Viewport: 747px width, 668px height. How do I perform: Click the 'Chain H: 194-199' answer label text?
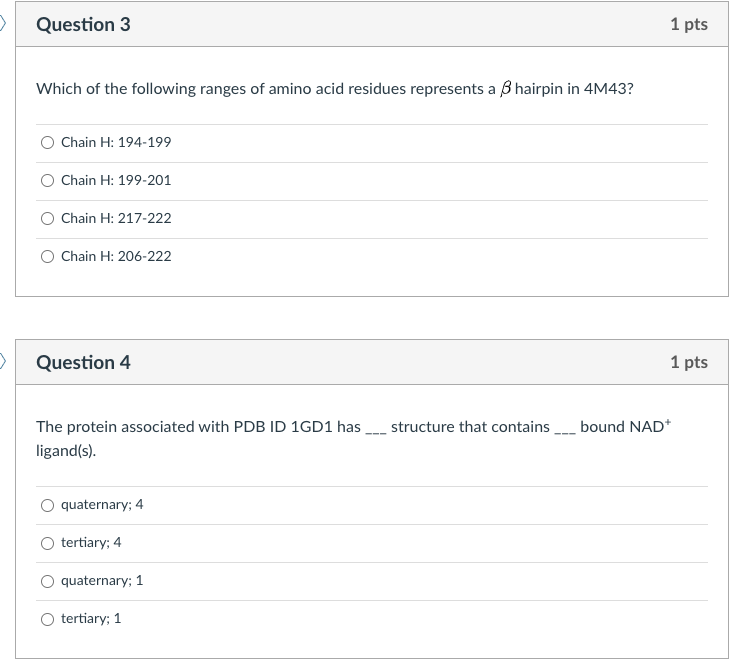pos(116,143)
